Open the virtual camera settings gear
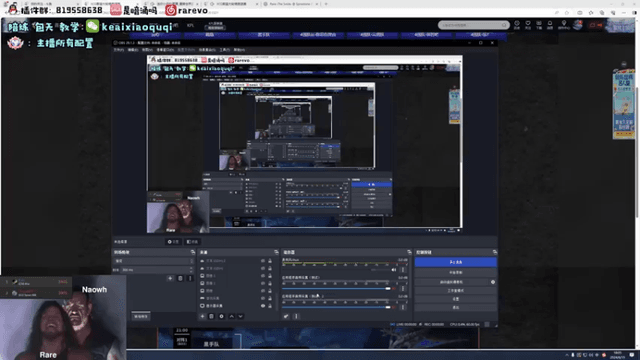This screenshot has width=640, height=360. 493,282
